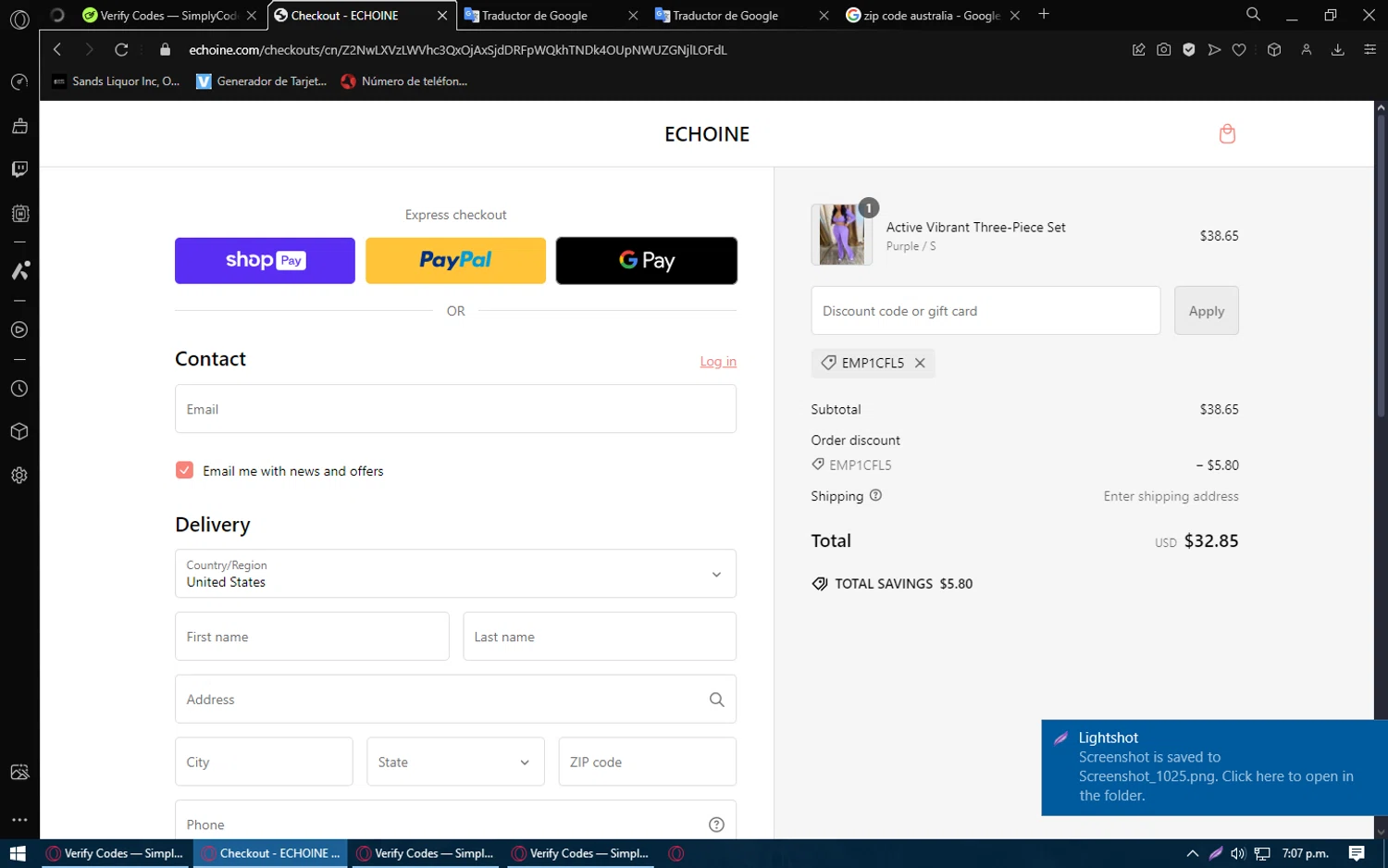This screenshot has height=868, width=1388.
Task: Open the Windows notification center
Action: pos(1357,853)
